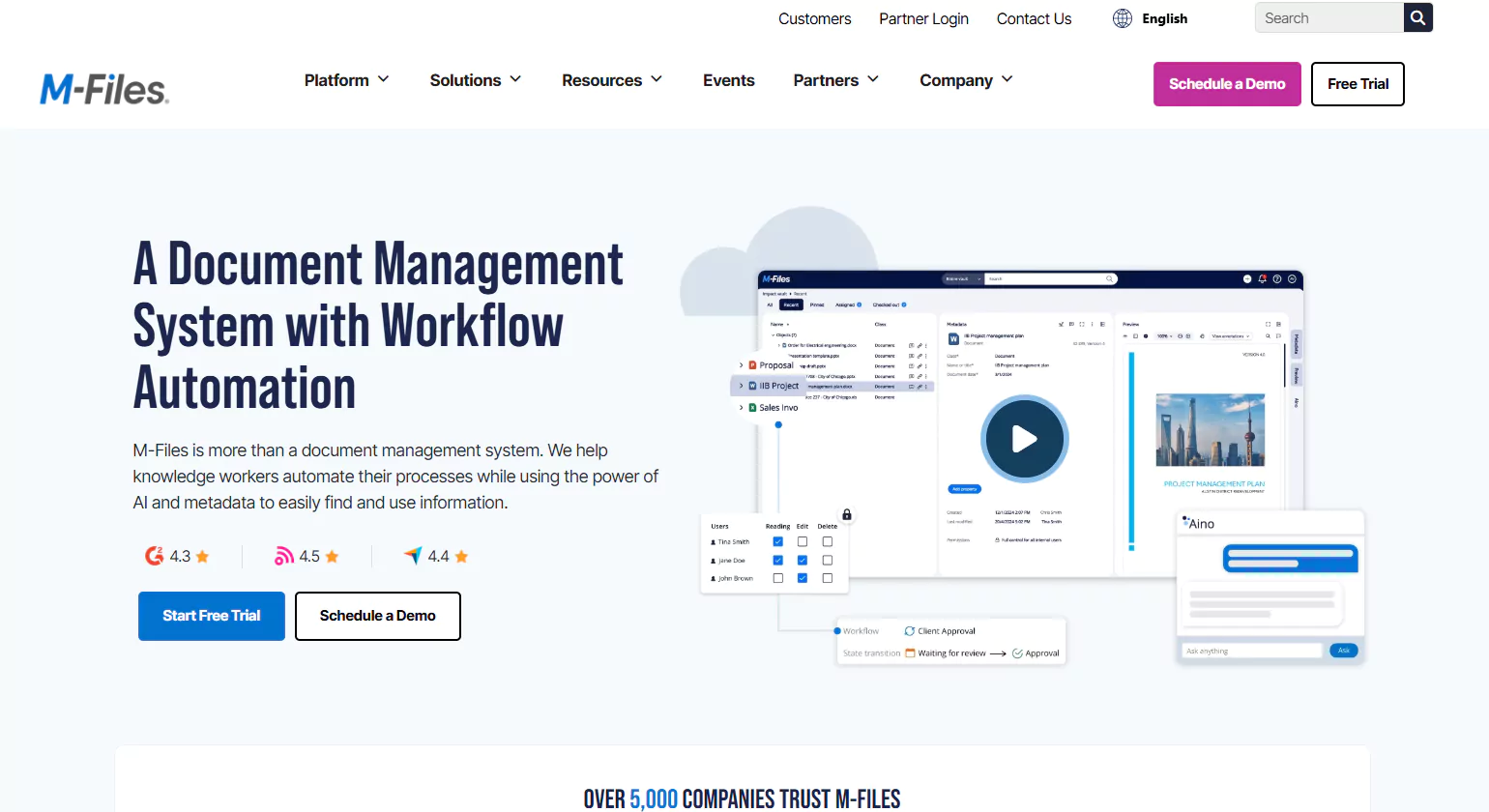Click the globe language icon
Image resolution: width=1489 pixels, height=812 pixels.
[x=1122, y=18]
